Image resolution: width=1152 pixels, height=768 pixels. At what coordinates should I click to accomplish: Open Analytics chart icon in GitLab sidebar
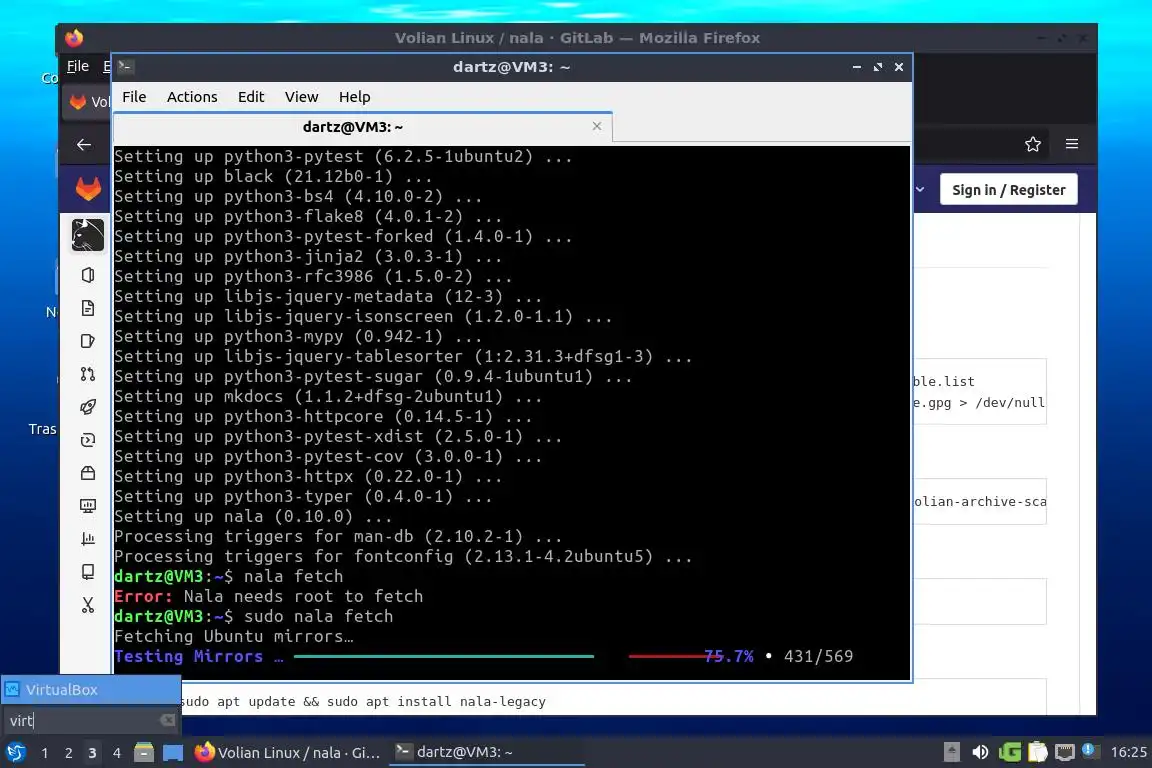pos(87,539)
